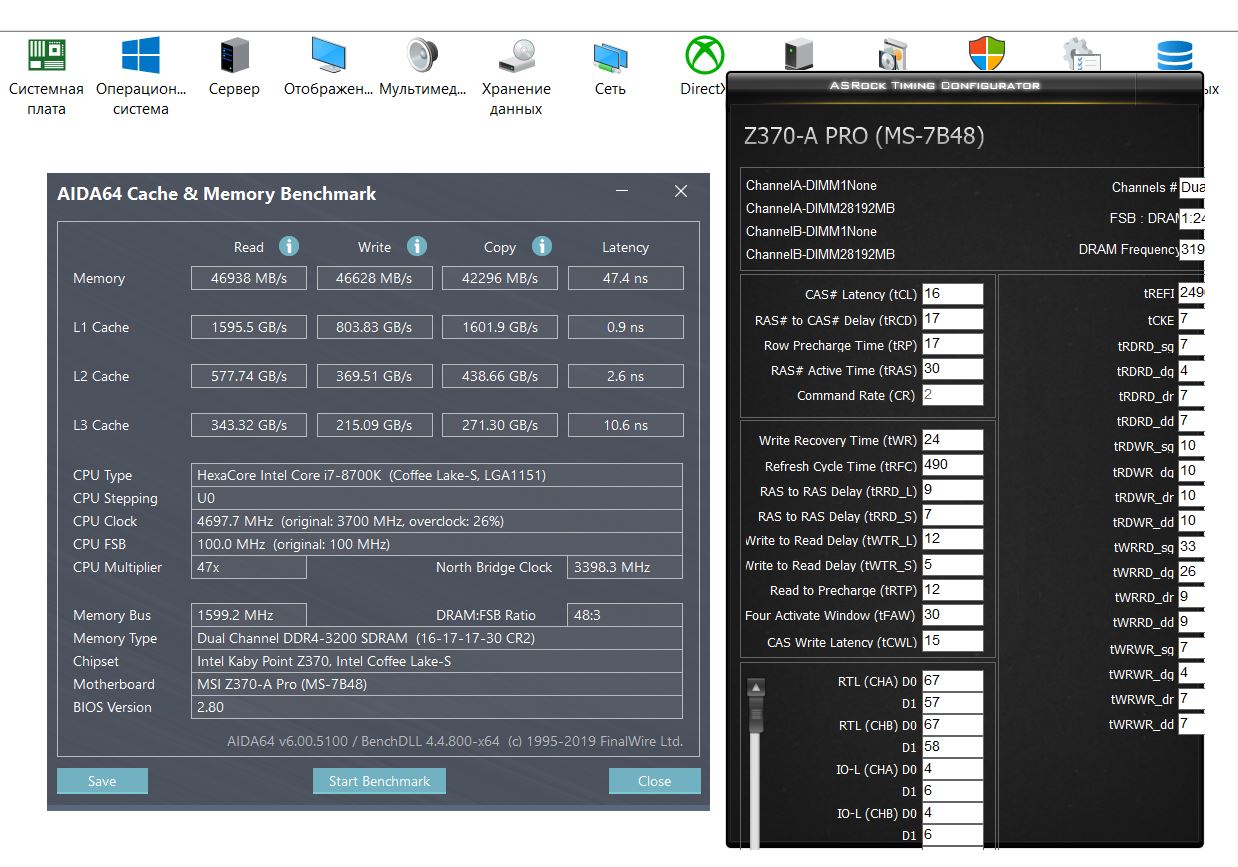
Task: Click the Motherboard value MSI Z370-A Pro
Action: tap(437, 684)
